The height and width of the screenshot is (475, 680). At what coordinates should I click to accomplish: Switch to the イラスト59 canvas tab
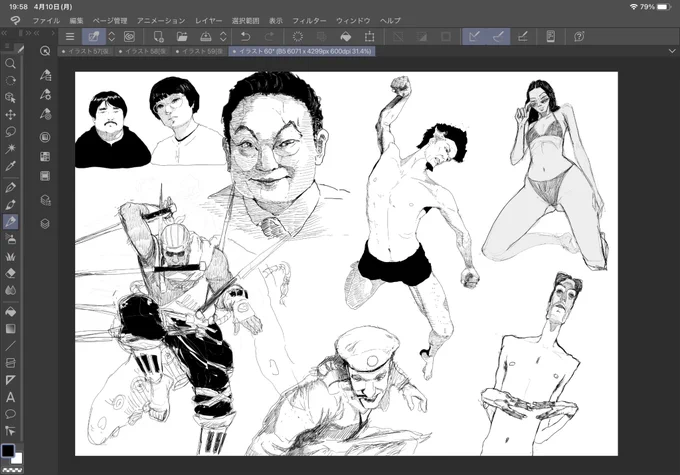pos(200,51)
